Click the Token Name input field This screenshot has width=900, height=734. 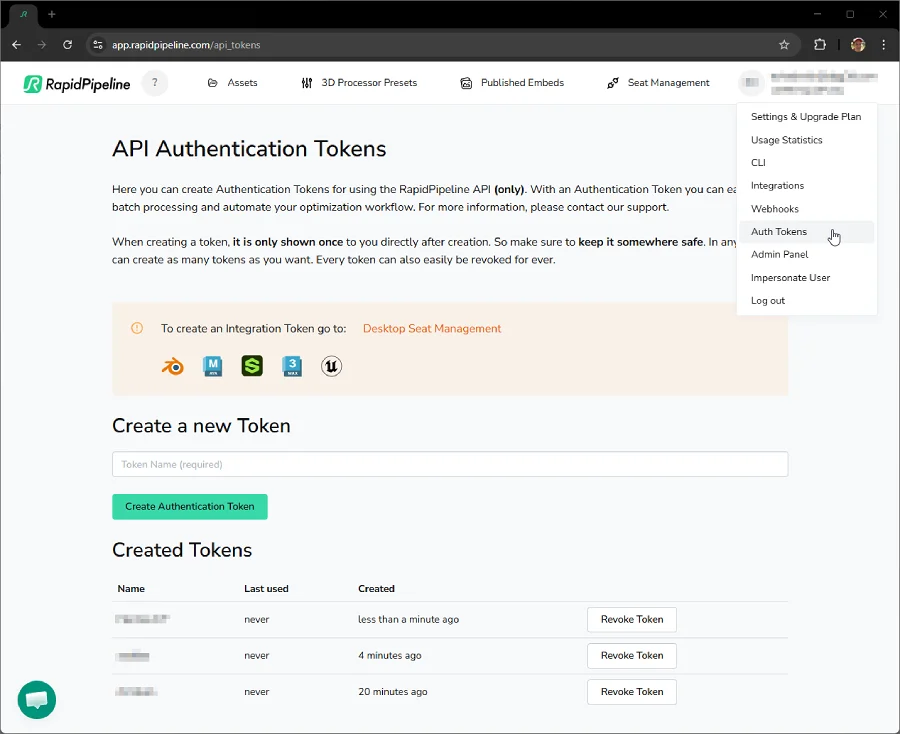tap(449, 464)
